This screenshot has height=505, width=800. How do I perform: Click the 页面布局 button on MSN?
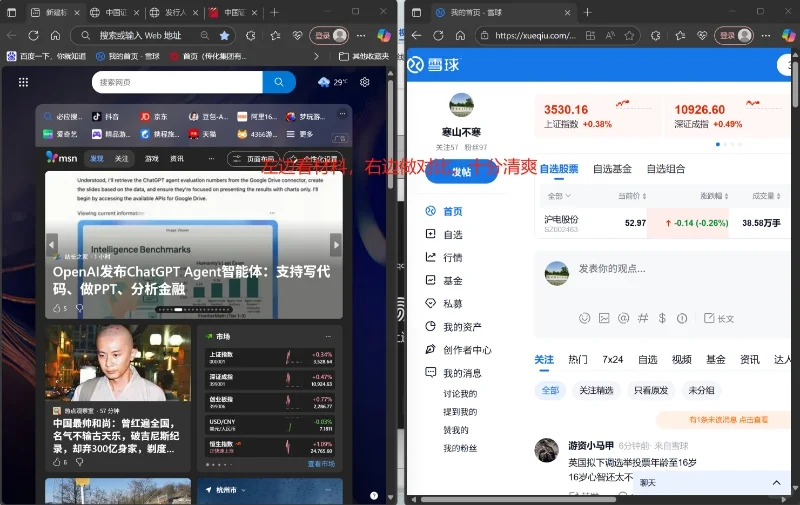click(254, 159)
